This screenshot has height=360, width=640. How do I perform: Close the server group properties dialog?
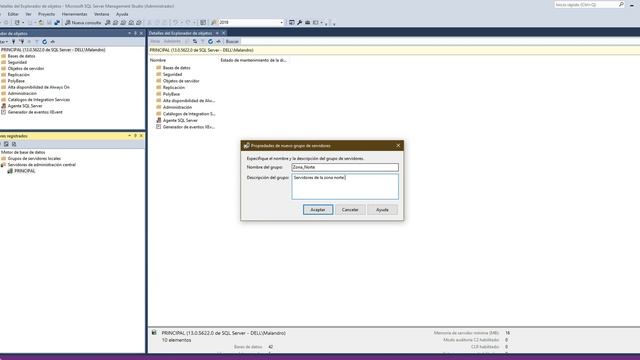coord(398,145)
